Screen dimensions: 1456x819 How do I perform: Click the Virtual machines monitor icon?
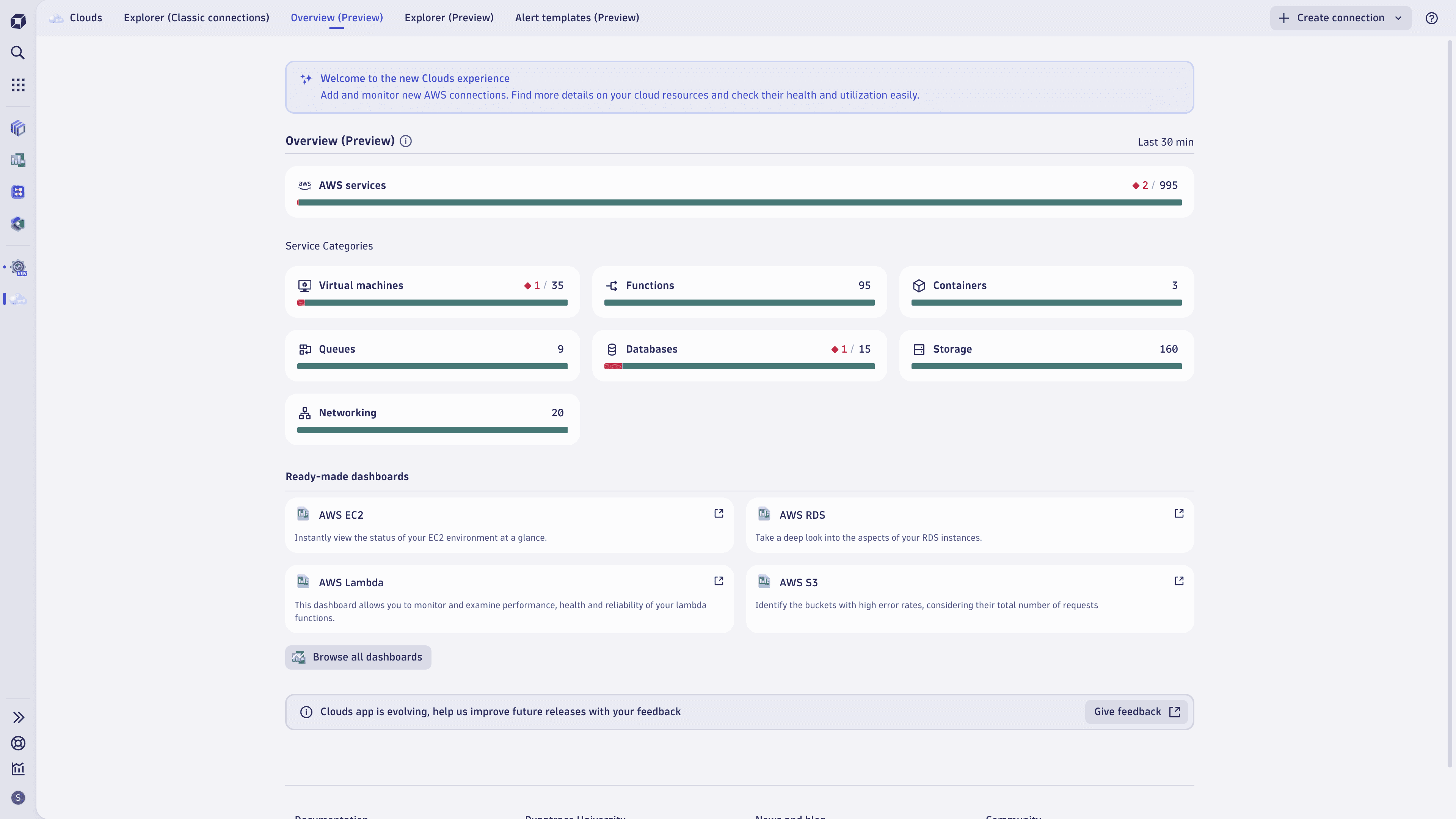[304, 286]
